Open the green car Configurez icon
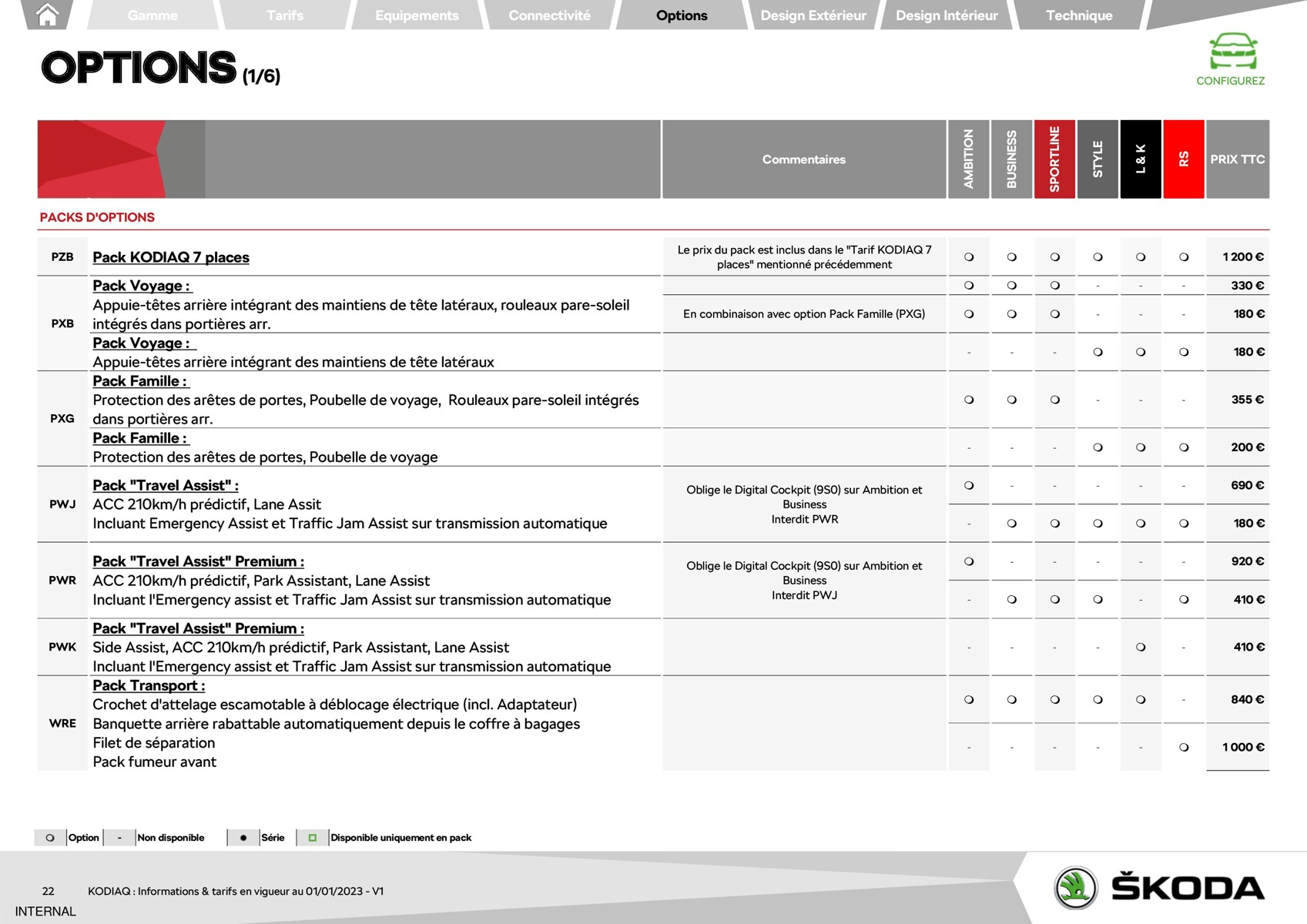1307x924 pixels. point(1232,52)
